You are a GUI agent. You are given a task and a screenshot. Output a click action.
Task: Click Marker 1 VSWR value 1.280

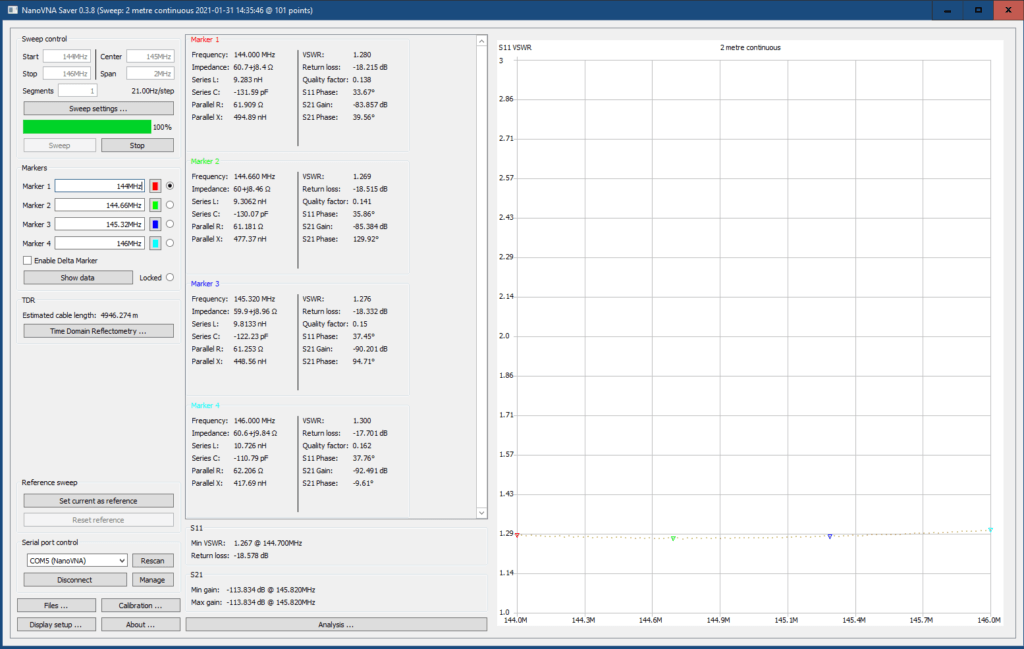point(362,55)
